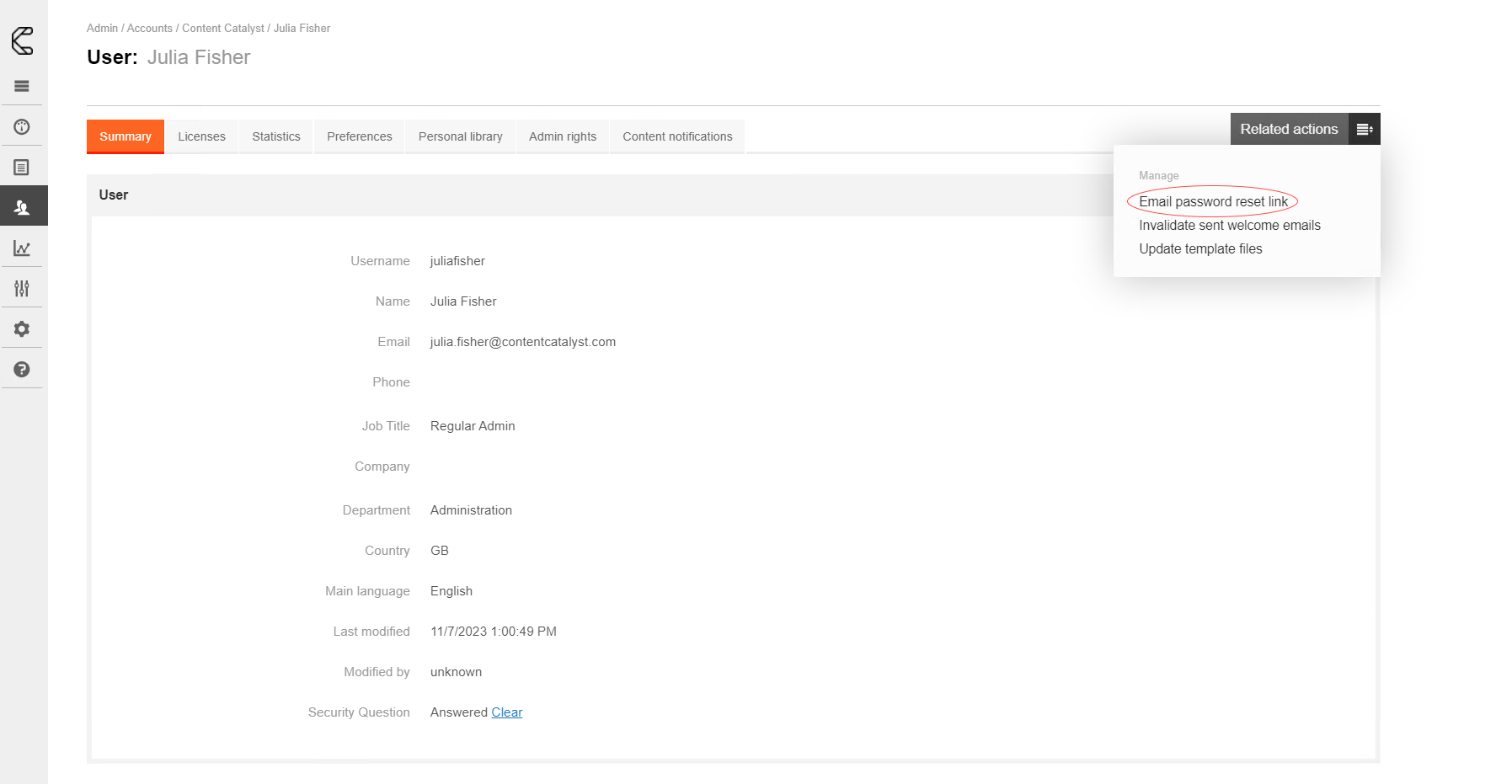The image size is (1512, 784).
Task: Toggle the Related actions list icon
Action: point(1364,129)
